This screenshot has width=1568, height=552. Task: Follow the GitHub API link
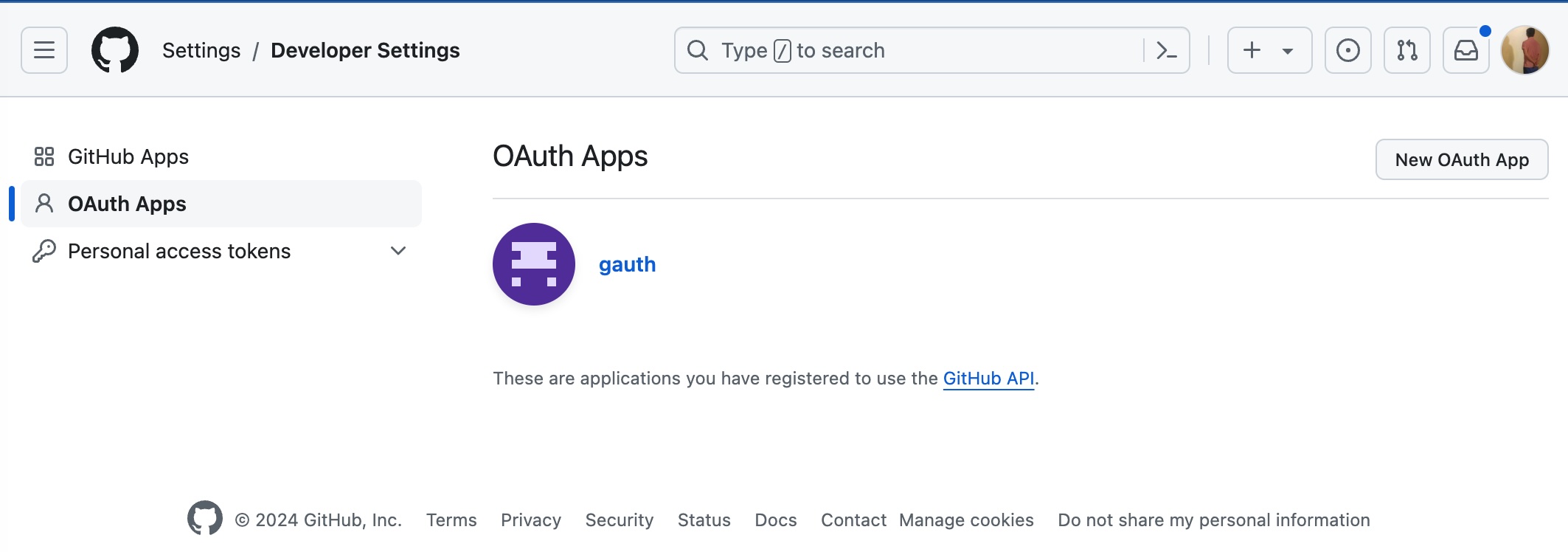(x=988, y=379)
